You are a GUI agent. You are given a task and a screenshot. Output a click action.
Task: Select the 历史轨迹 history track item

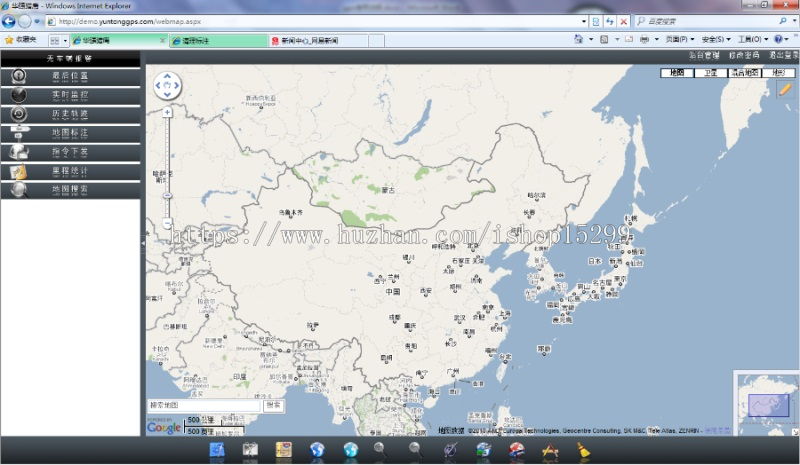70,114
